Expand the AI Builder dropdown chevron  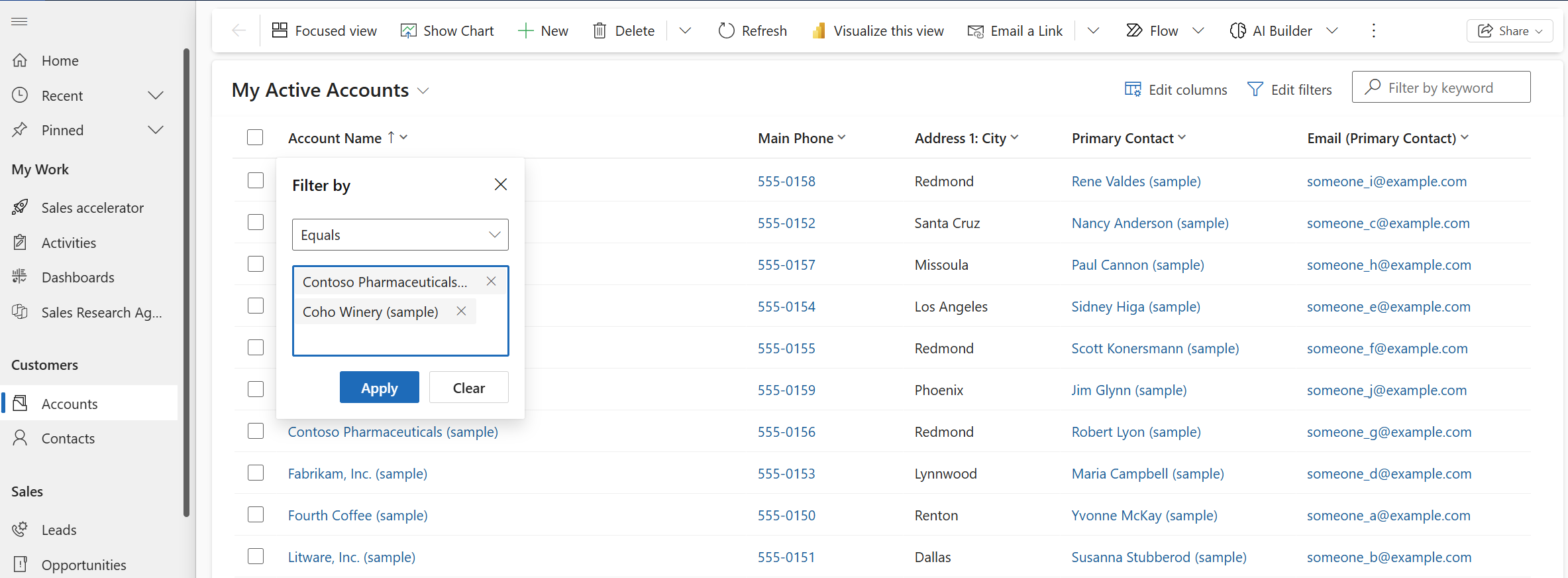click(x=1332, y=30)
